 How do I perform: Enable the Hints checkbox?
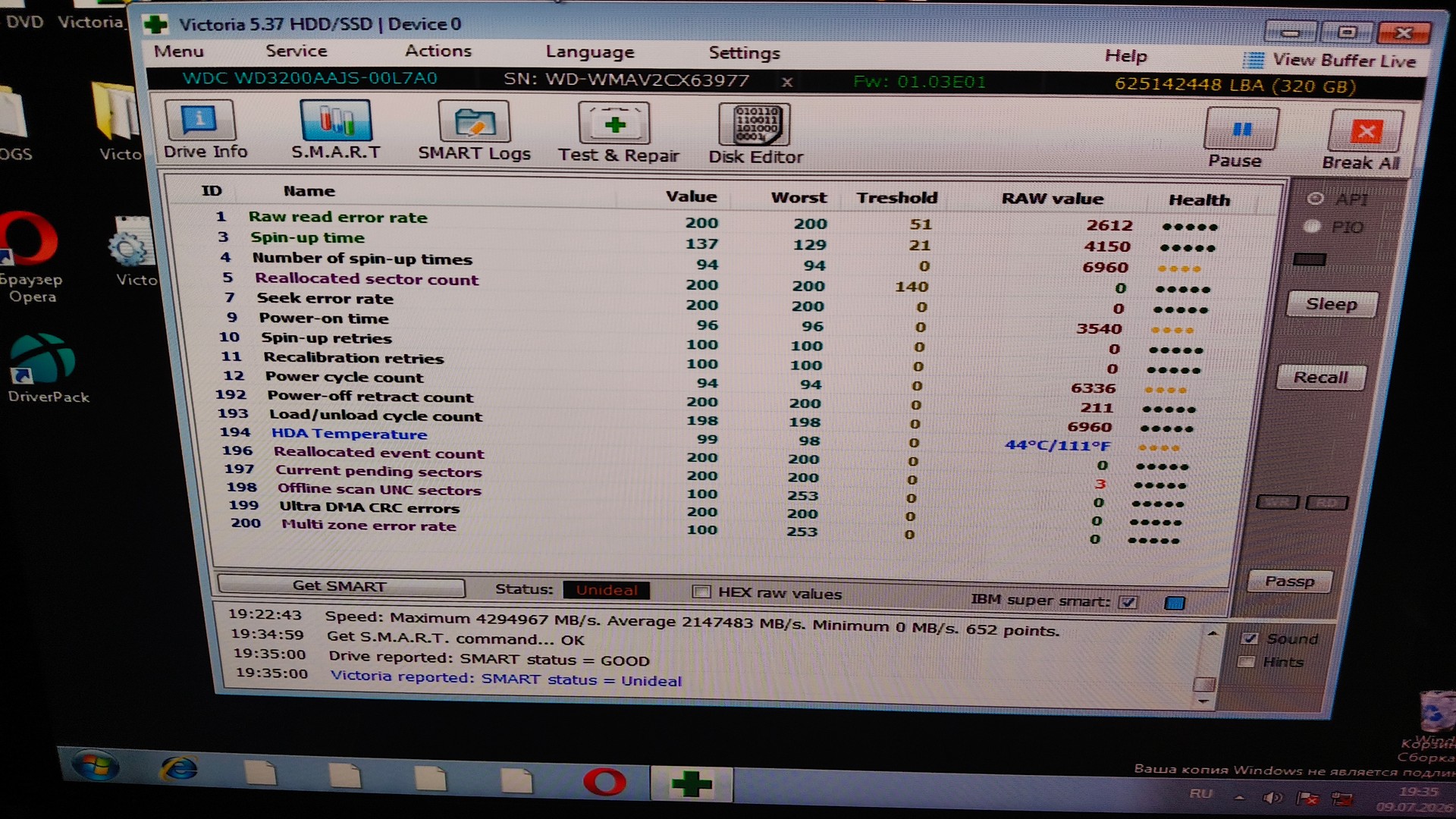1246,661
